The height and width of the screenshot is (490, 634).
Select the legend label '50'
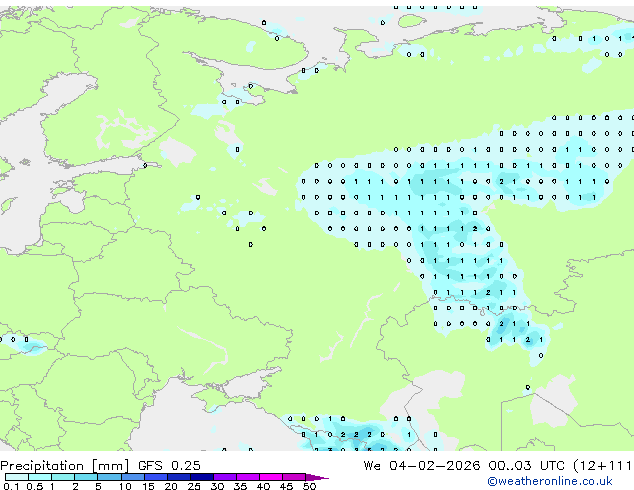point(309,486)
